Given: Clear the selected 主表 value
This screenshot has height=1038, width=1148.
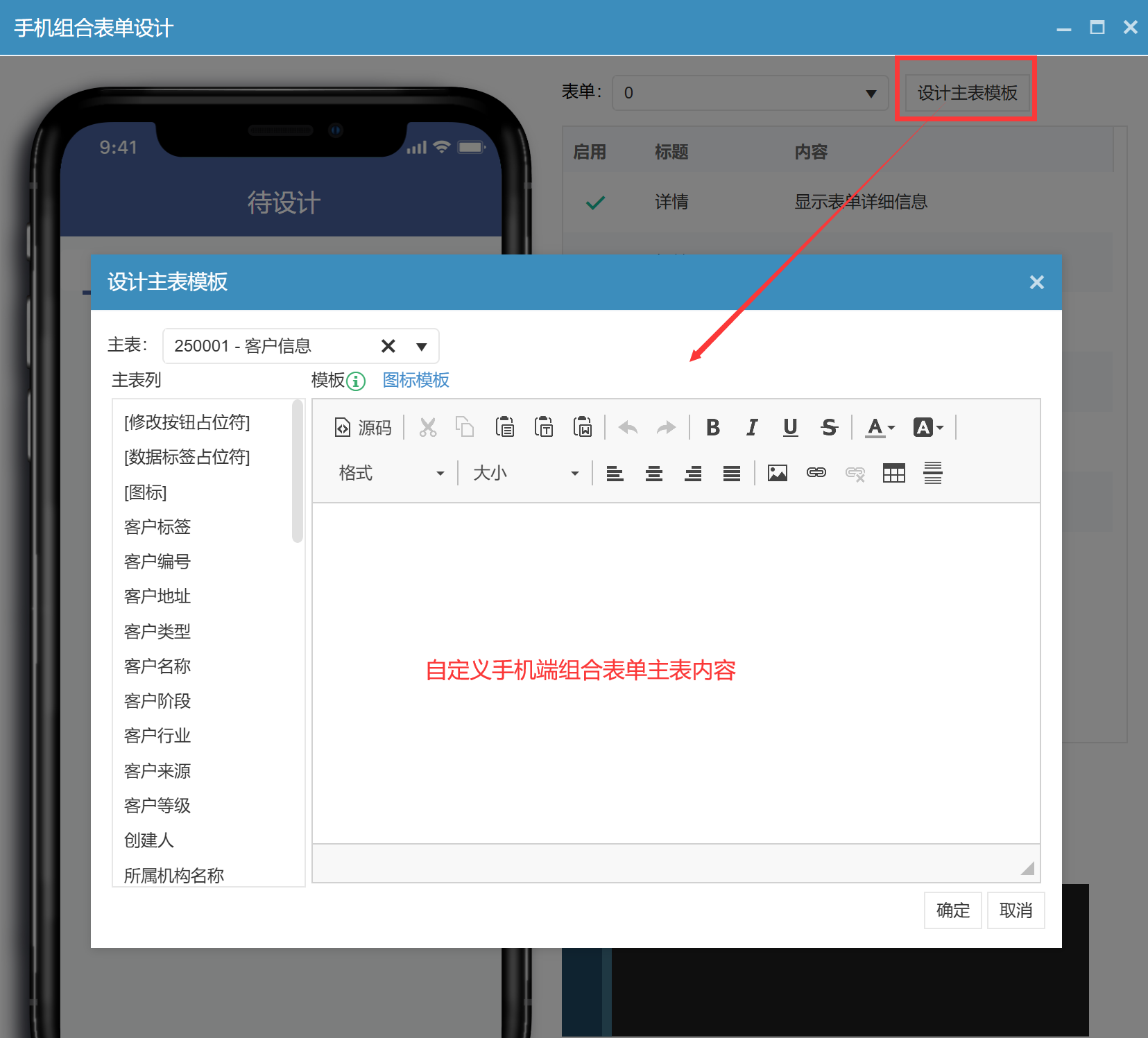Looking at the screenshot, I should tap(388, 346).
